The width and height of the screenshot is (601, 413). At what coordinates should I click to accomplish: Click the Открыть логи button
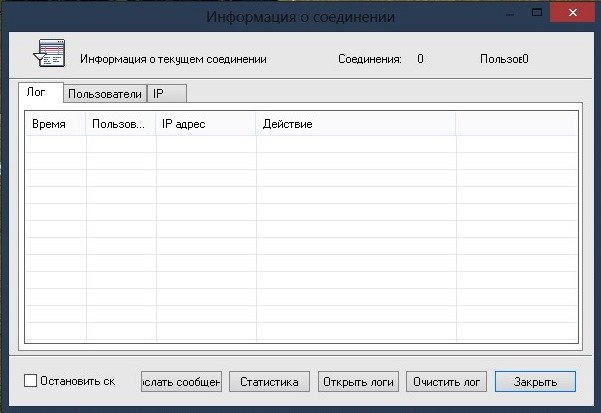(358, 381)
